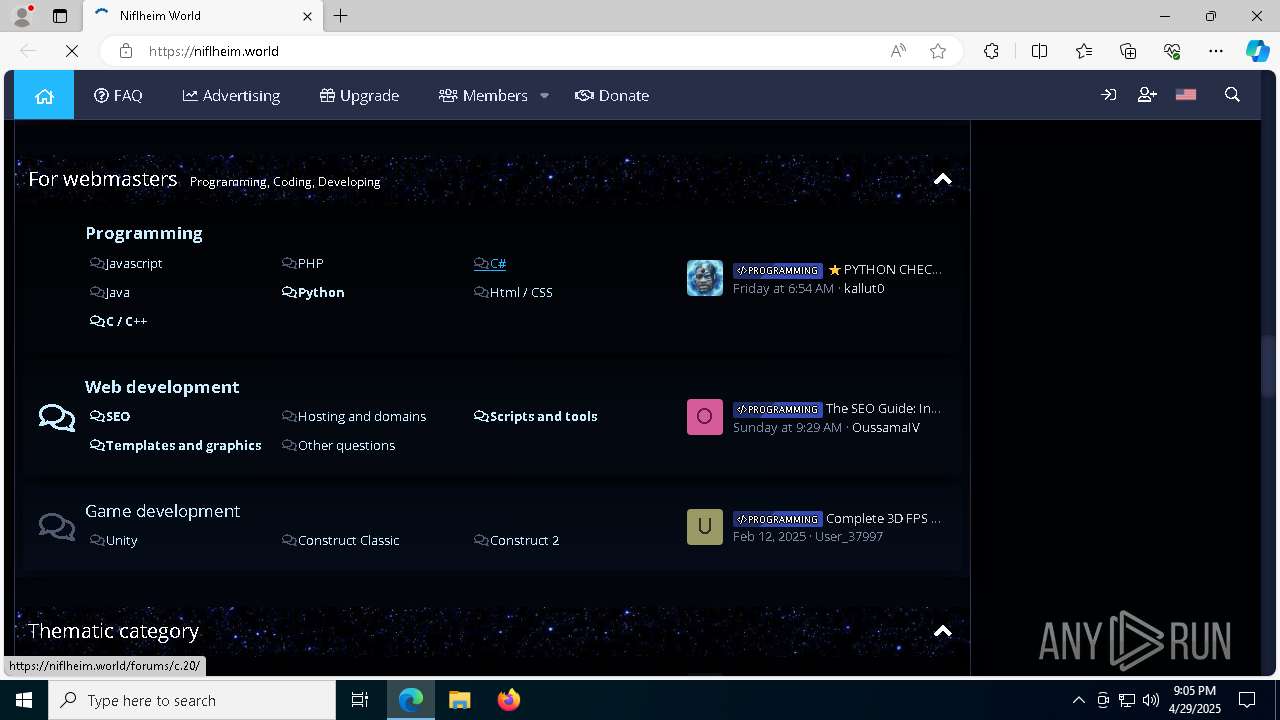Click the Thematic category title
Viewport: 1280px width, 720px height.
tap(114, 631)
